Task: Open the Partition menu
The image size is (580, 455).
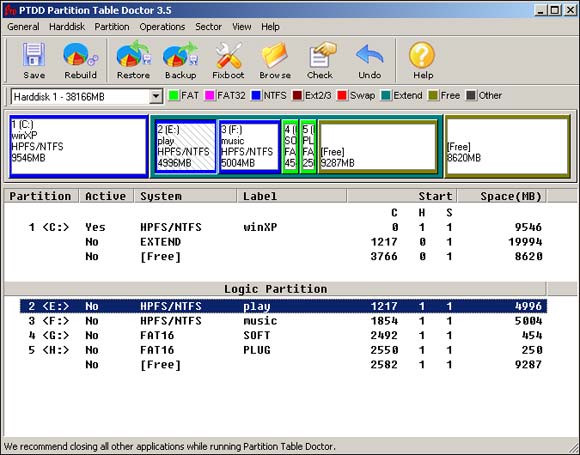Action: point(112,27)
